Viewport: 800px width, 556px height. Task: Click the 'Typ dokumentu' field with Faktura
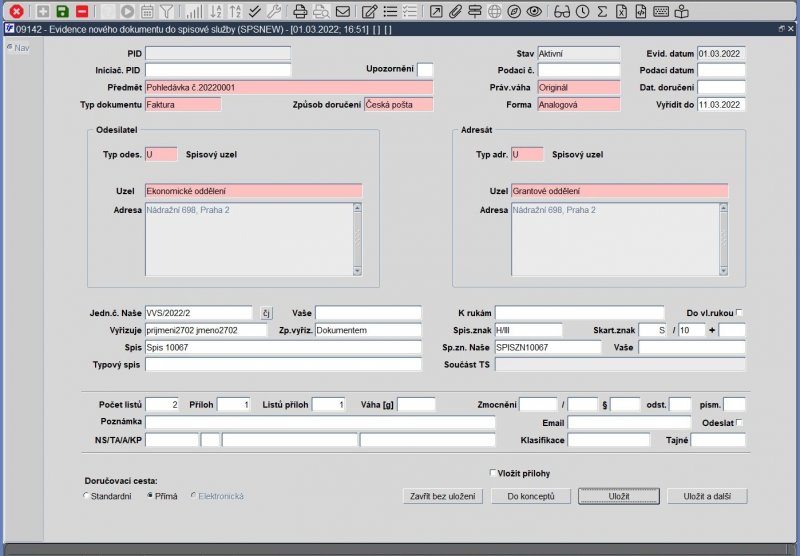click(x=183, y=104)
